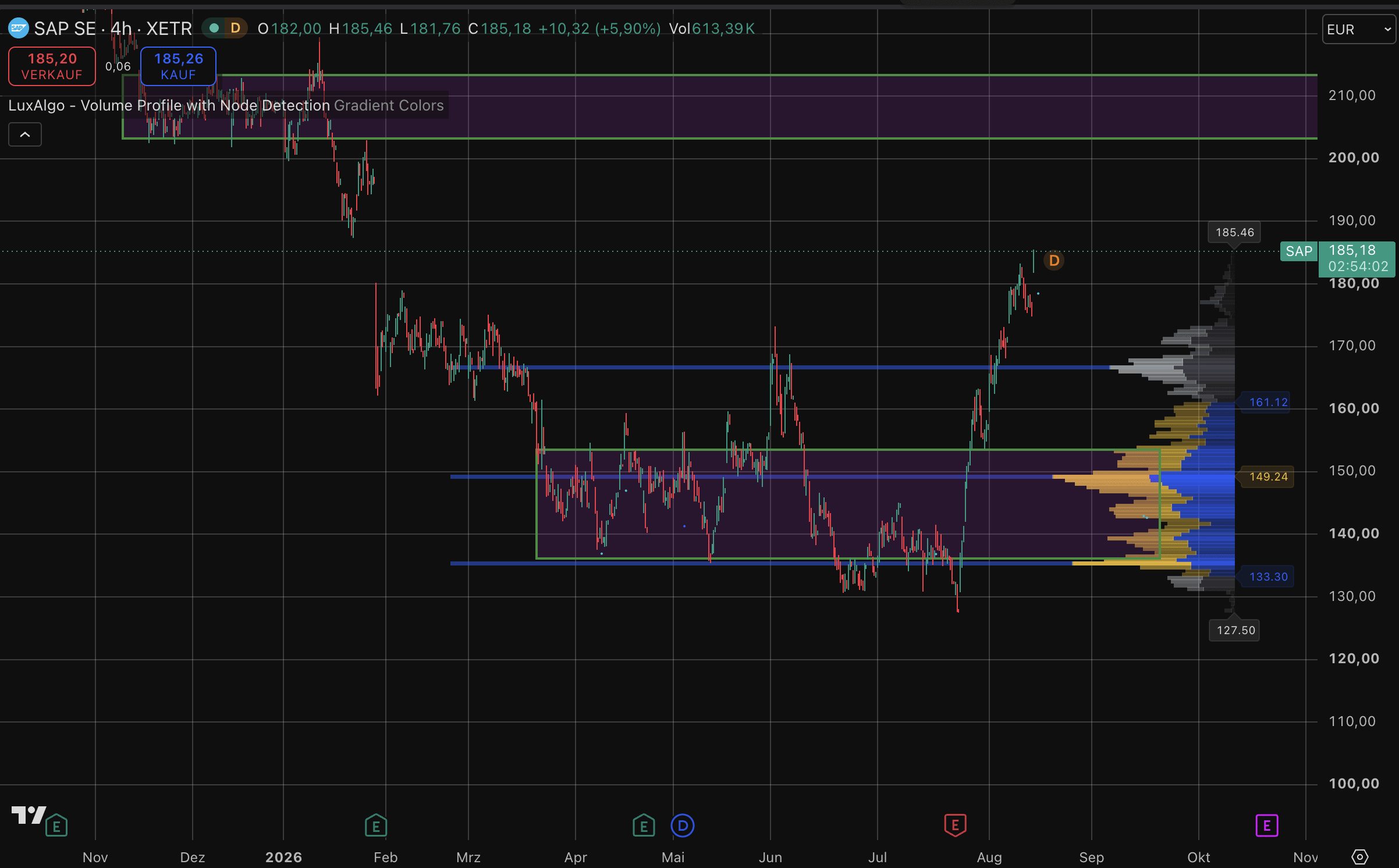This screenshot has height=868, width=1399.
Task: Click the Feb label on the time axis
Action: point(386,858)
